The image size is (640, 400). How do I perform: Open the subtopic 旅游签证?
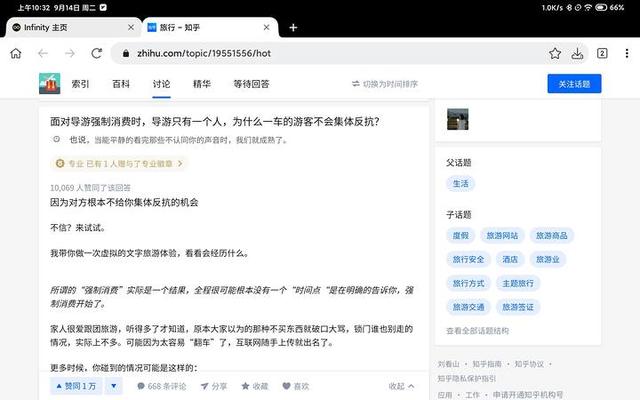[518, 307]
